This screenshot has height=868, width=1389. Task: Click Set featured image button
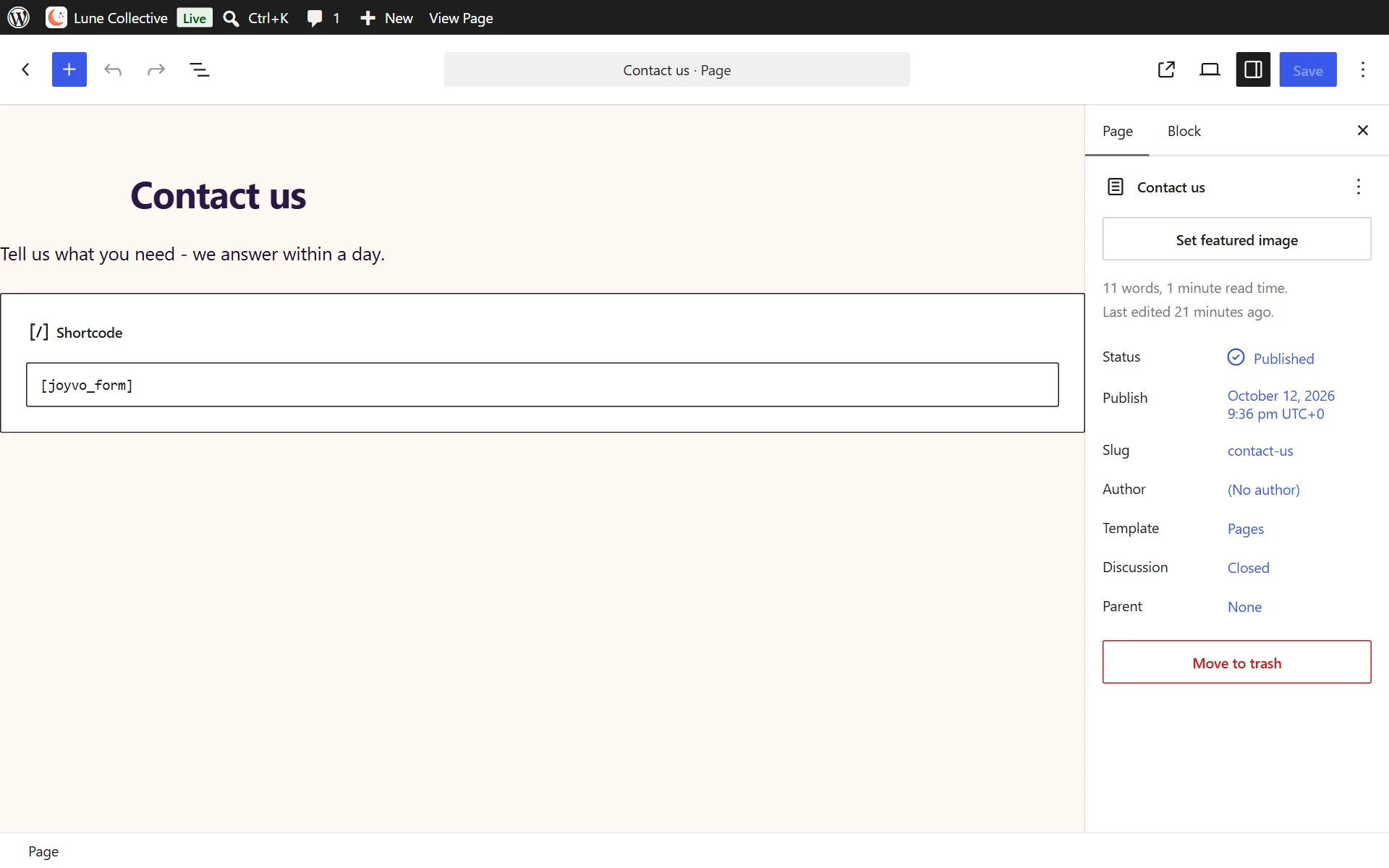tap(1236, 239)
